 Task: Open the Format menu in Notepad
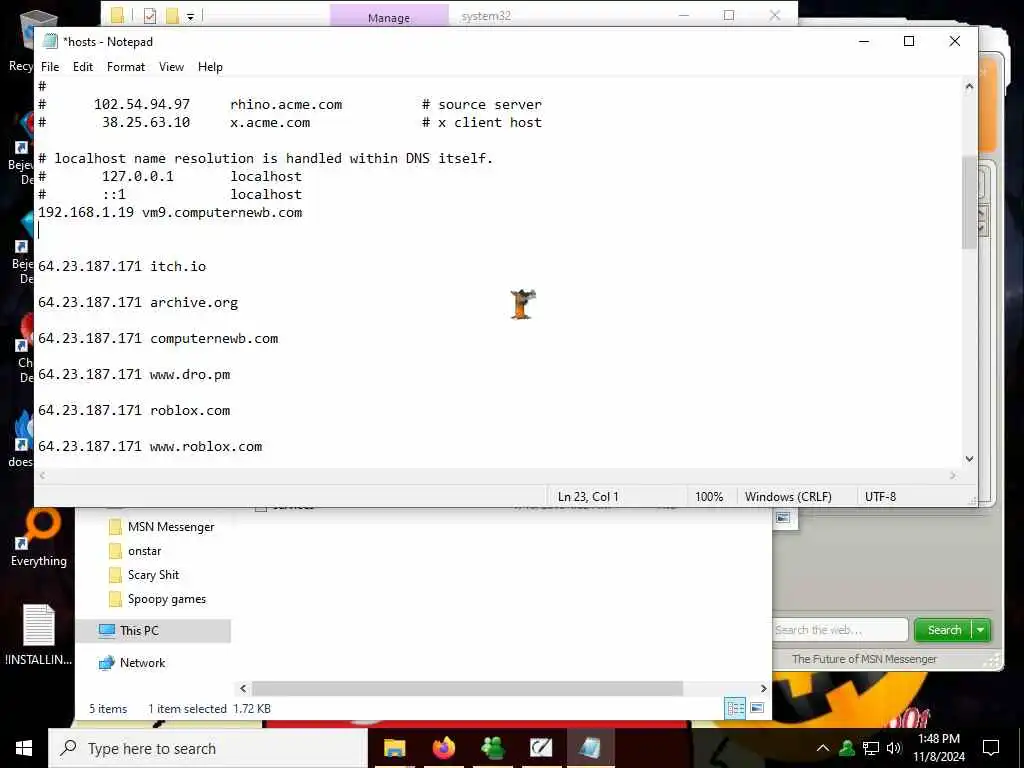coord(126,67)
